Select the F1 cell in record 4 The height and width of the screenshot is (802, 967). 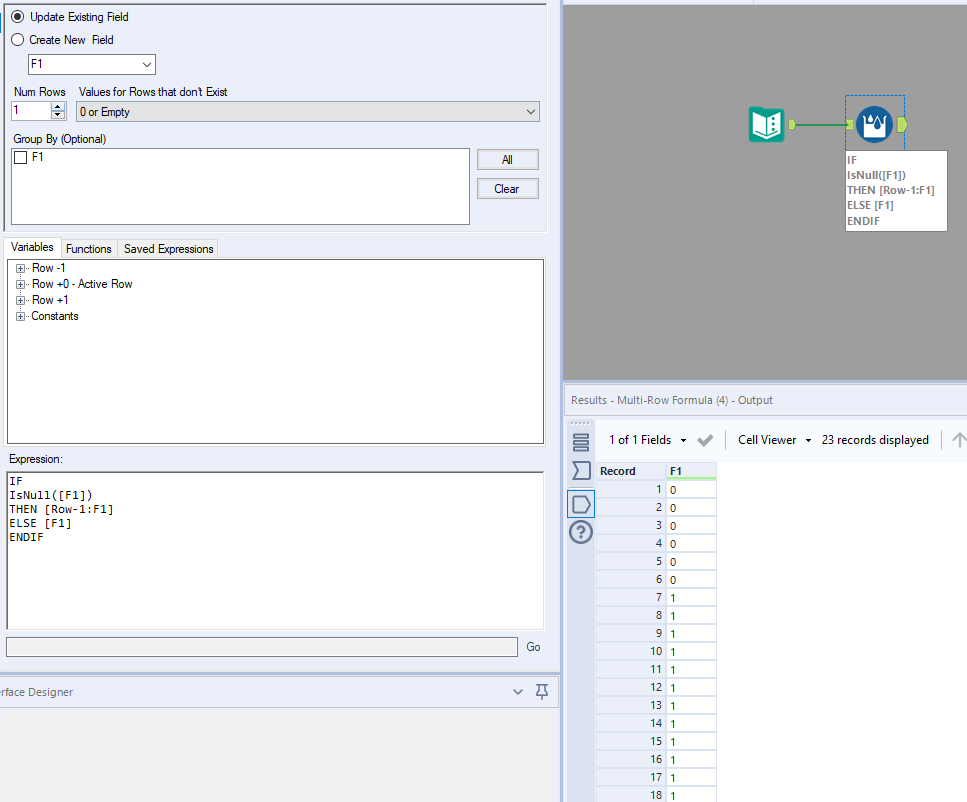point(691,544)
